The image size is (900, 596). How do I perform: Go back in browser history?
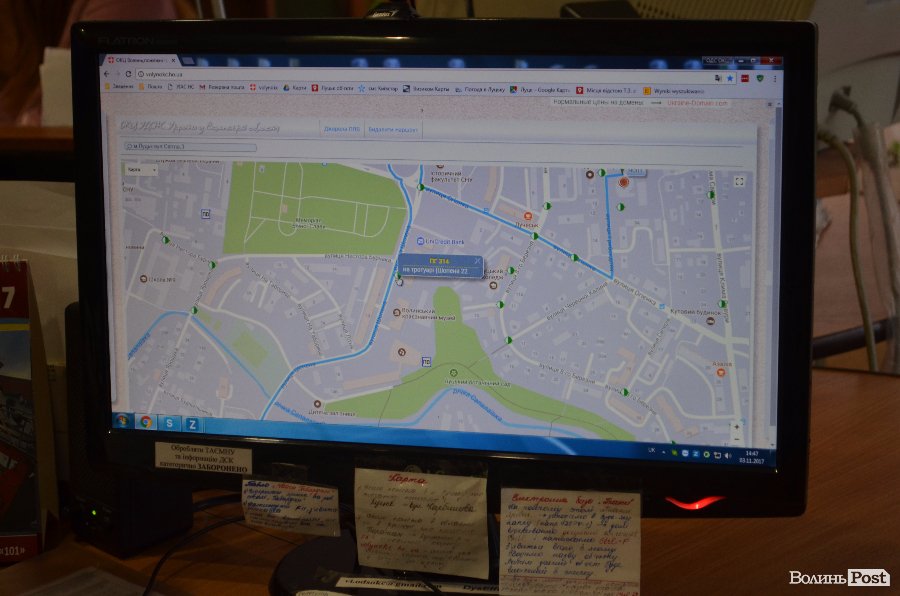click(108, 74)
